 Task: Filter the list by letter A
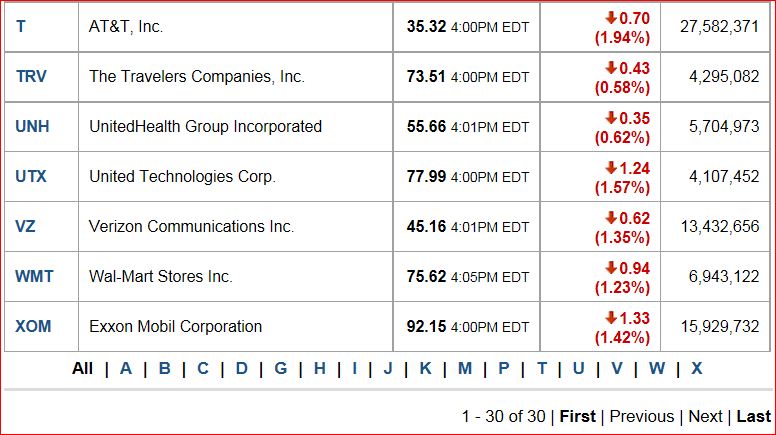point(126,368)
